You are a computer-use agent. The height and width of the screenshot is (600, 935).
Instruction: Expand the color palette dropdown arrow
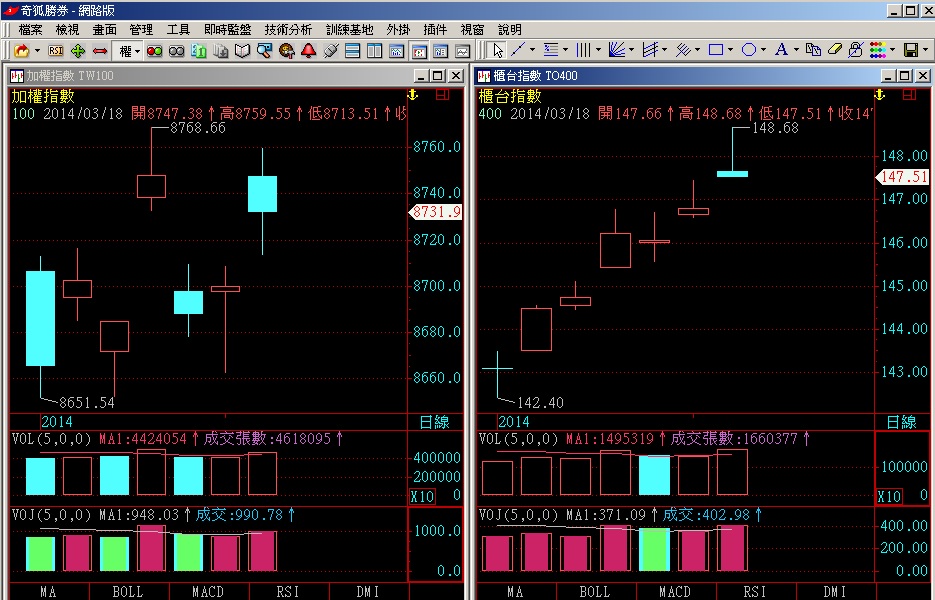(x=892, y=50)
